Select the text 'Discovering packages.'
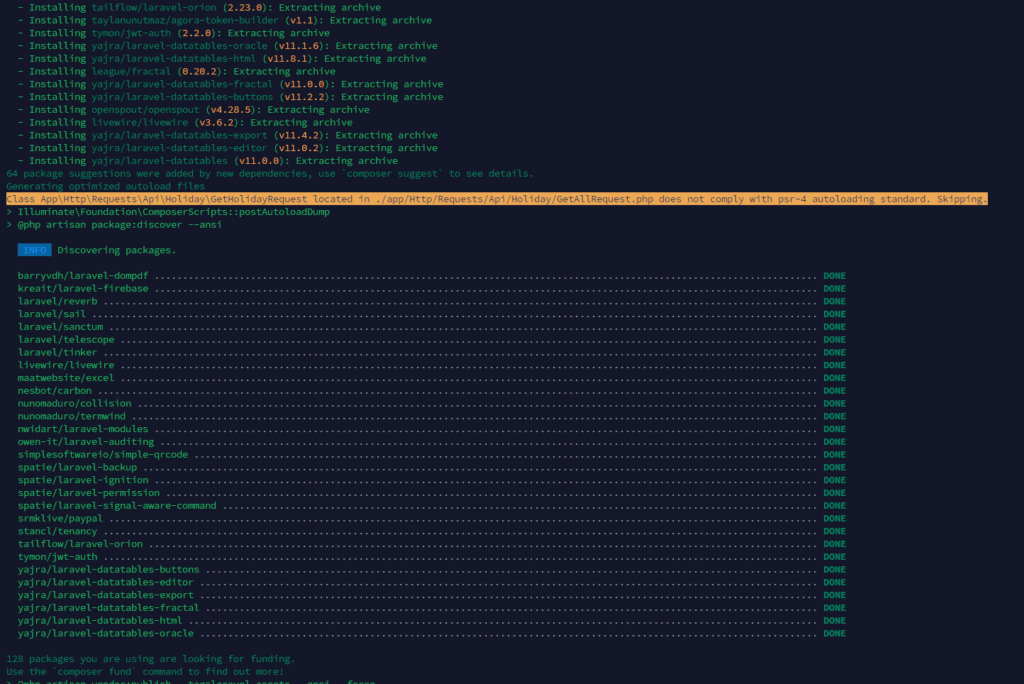The width and height of the screenshot is (1024, 684). pyautogui.click(x=116, y=250)
